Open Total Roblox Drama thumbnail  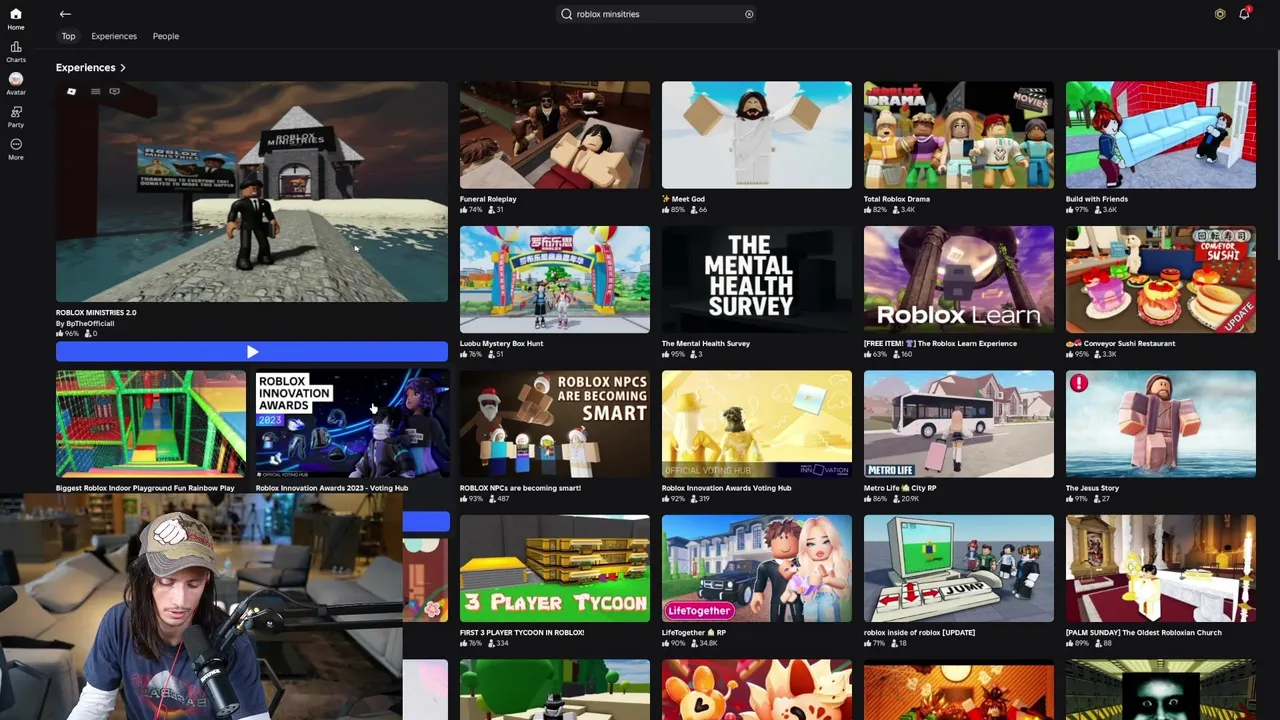click(x=958, y=135)
